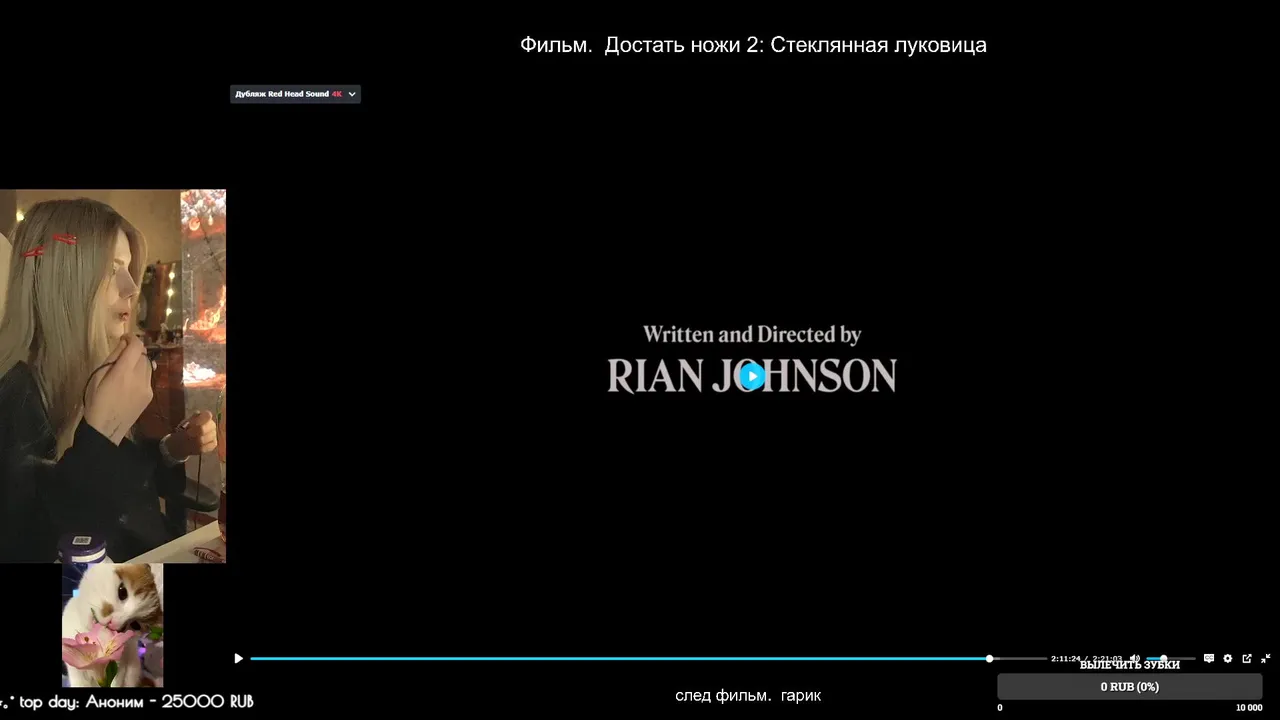Click the streamer webcam overlay
1280x720 pixels.
pos(113,376)
